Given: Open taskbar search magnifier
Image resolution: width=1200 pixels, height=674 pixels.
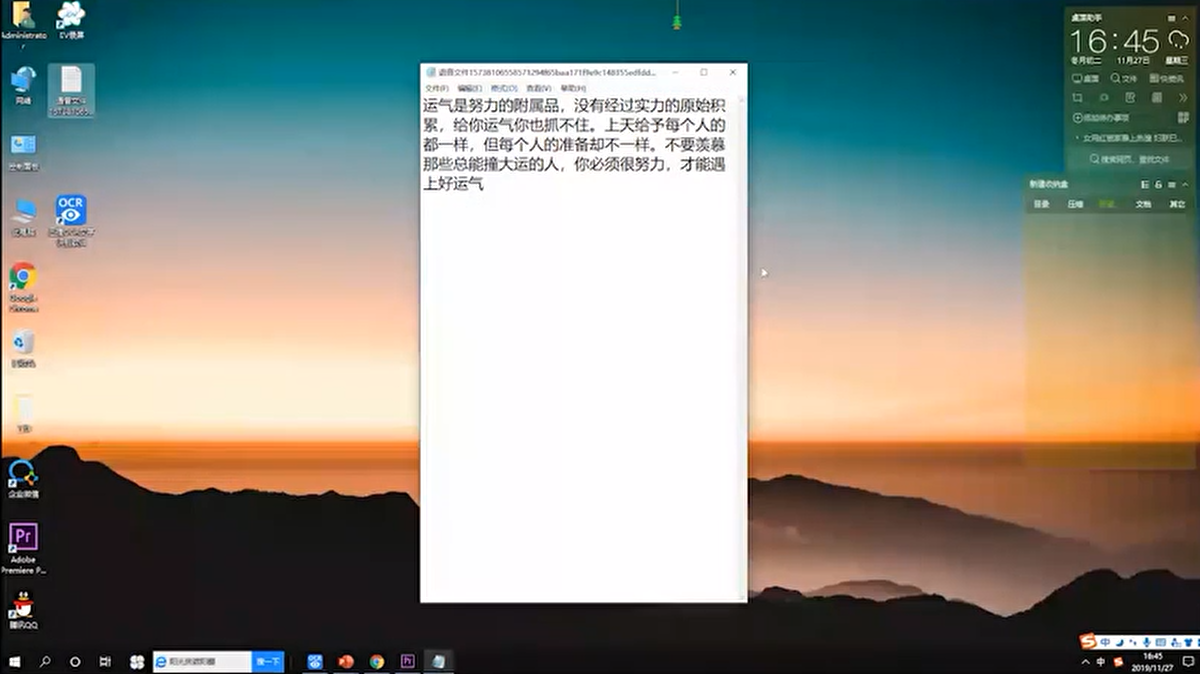Looking at the screenshot, I should pos(45,662).
